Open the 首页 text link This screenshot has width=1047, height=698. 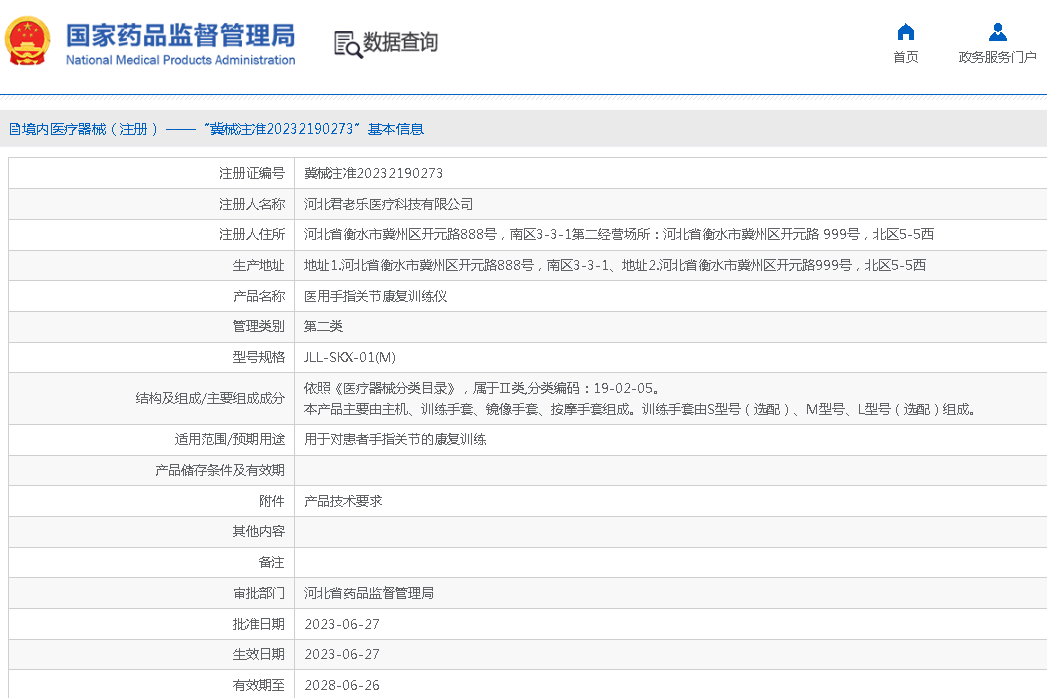point(905,57)
